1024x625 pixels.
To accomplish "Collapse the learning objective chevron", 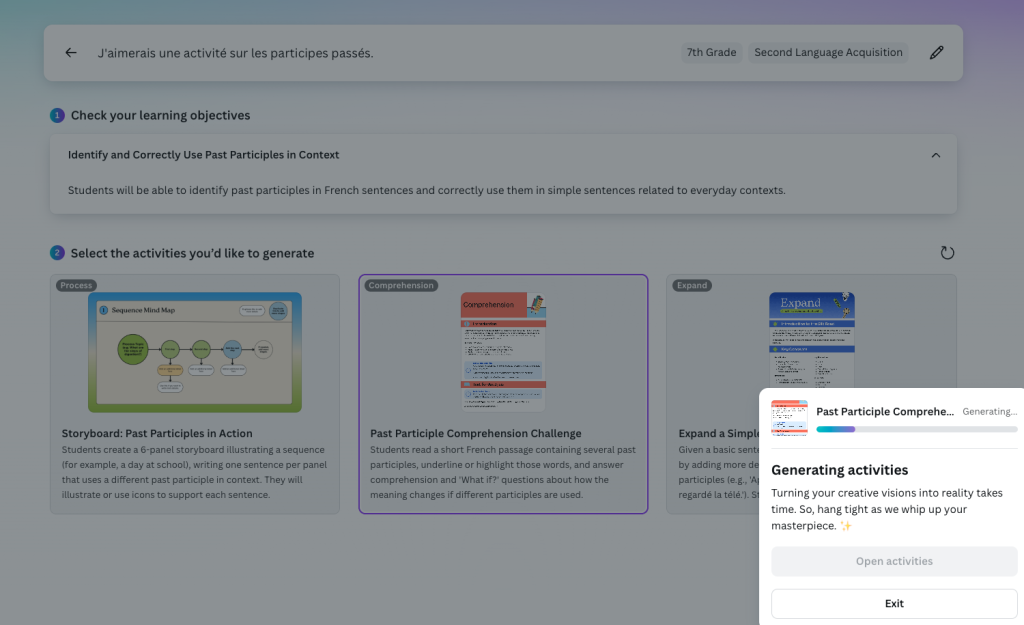I will click(935, 155).
